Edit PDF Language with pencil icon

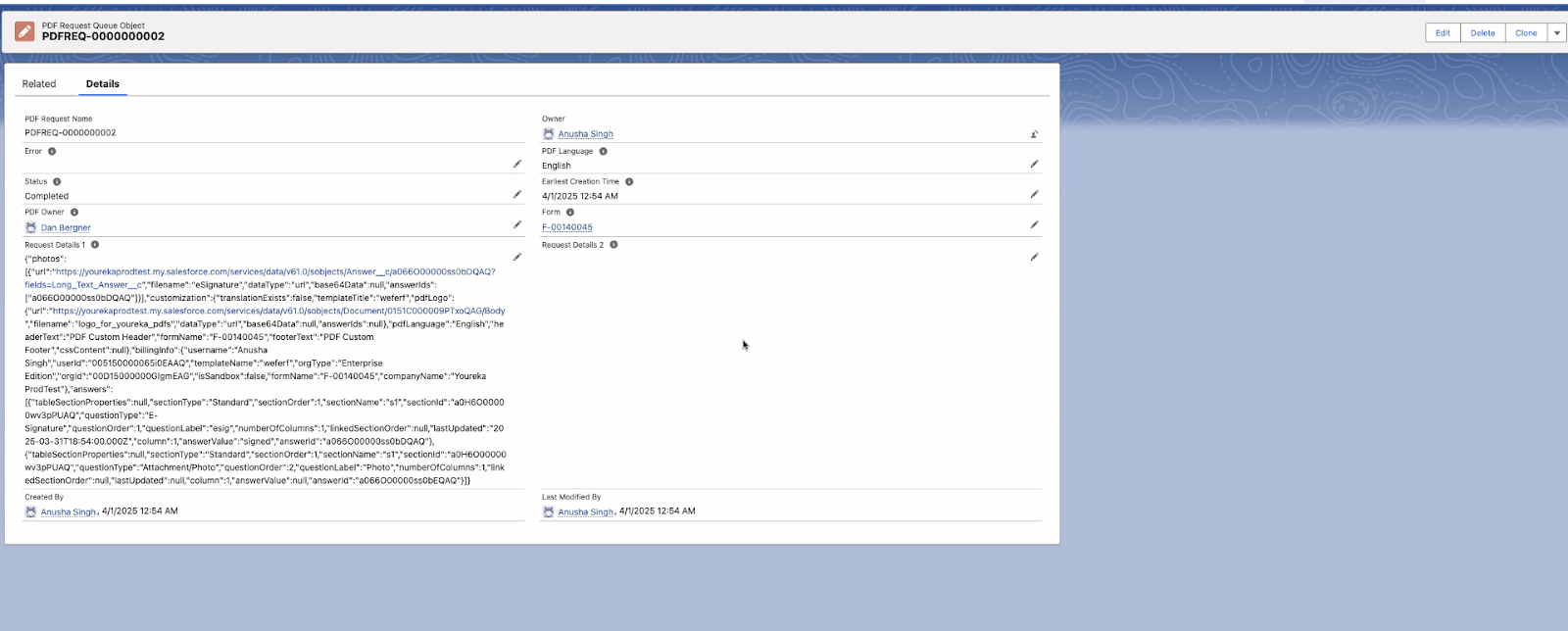[x=1034, y=164]
